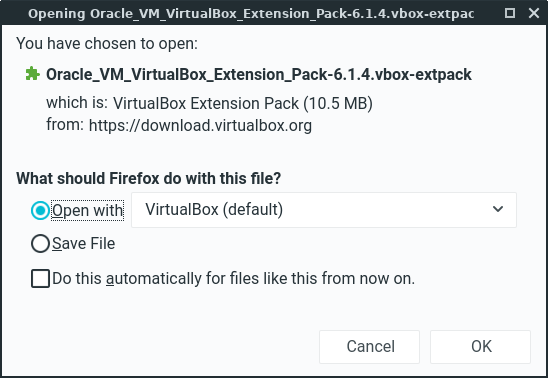548x378 pixels.
Task: Open the VirtualBox (default) application dropdown
Action: click(x=324, y=210)
